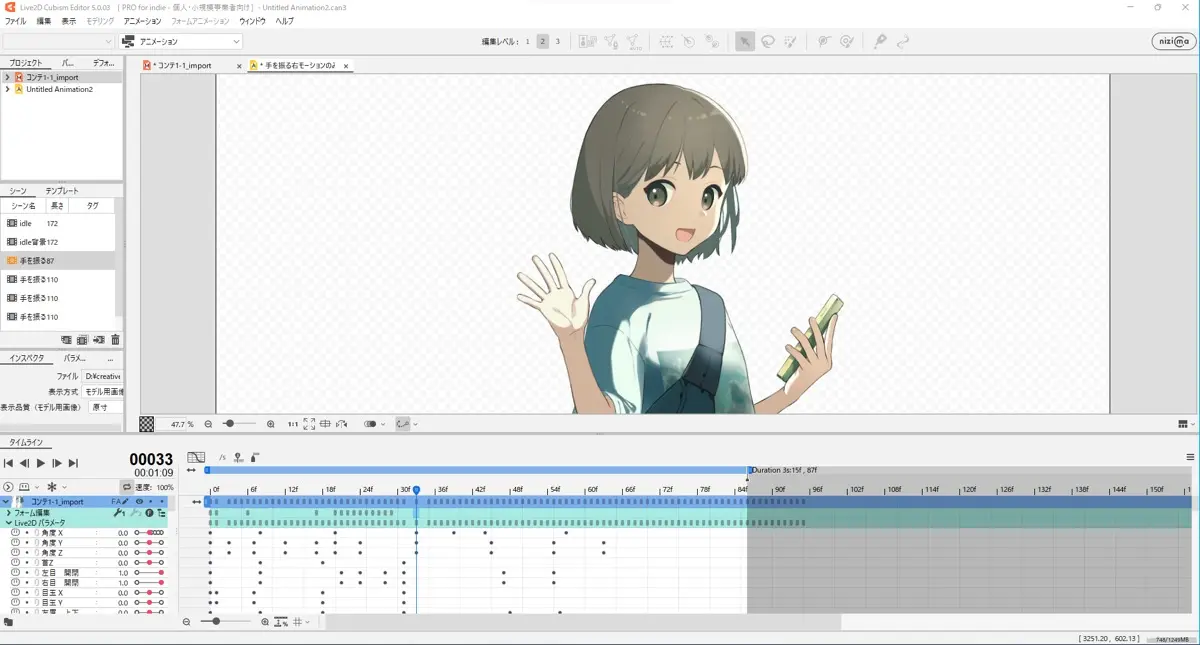Jump to the last frame
Image resolution: width=1200 pixels, height=645 pixels.
pyautogui.click(x=73, y=463)
